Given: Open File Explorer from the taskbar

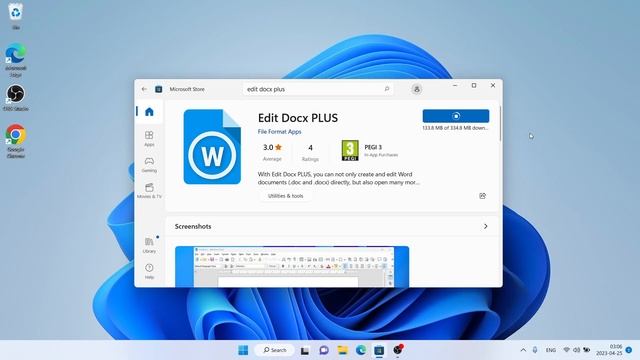Looking at the screenshot, I should tap(342, 350).
